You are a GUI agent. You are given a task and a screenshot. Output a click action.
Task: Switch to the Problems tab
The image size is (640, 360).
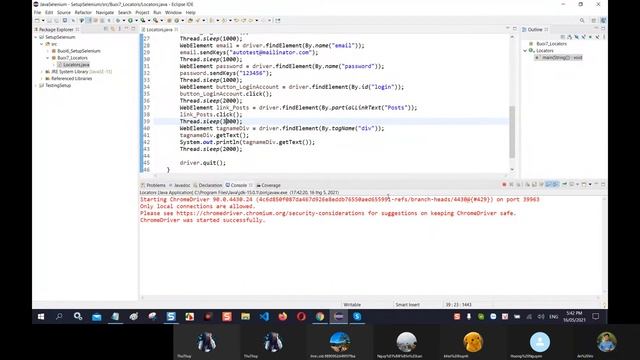pos(153,185)
